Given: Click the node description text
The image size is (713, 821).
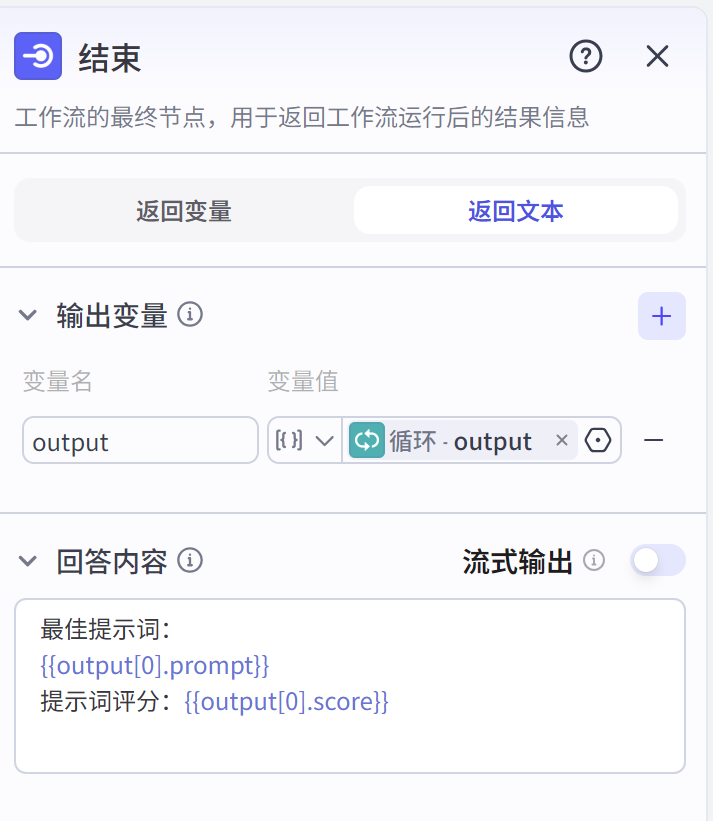Looking at the screenshot, I should tap(302, 117).
